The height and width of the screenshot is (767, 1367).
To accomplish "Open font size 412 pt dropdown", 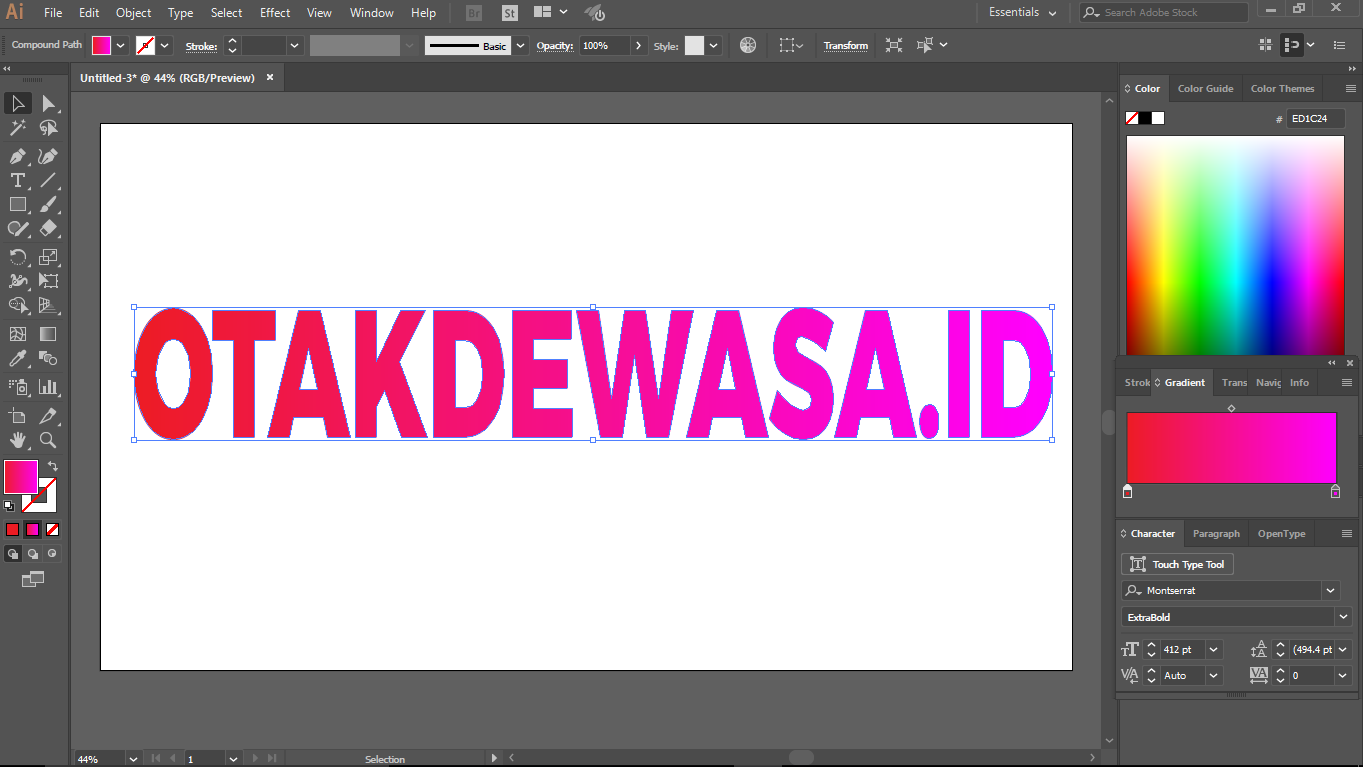I will tap(1214, 649).
